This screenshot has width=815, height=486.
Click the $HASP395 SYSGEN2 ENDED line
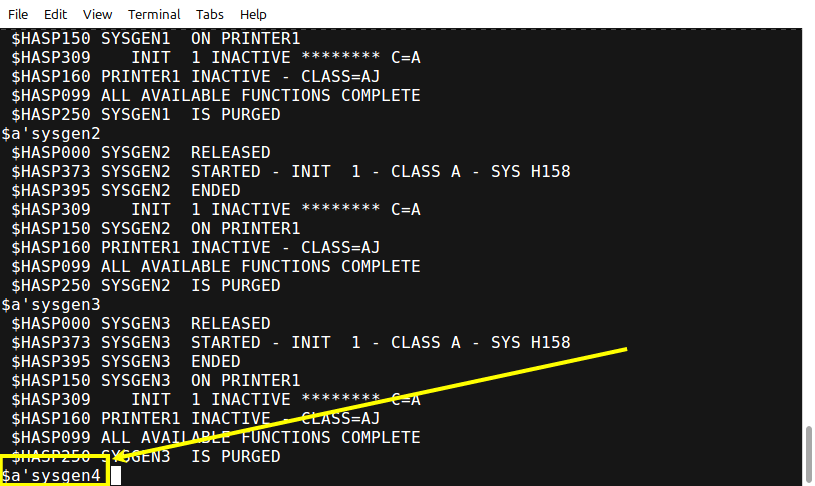(126, 190)
